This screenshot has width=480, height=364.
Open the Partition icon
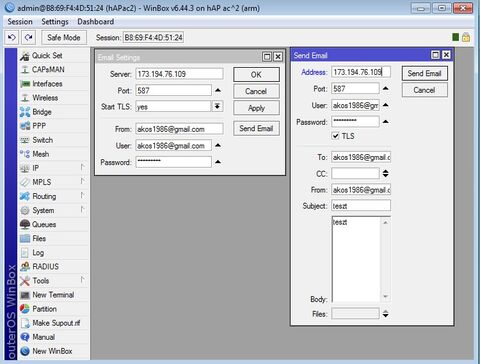25,309
